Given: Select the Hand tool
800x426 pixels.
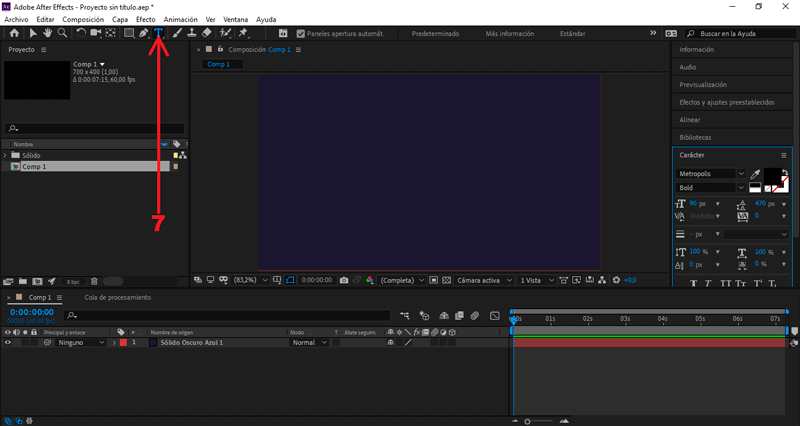Looking at the screenshot, I should coord(47,33).
